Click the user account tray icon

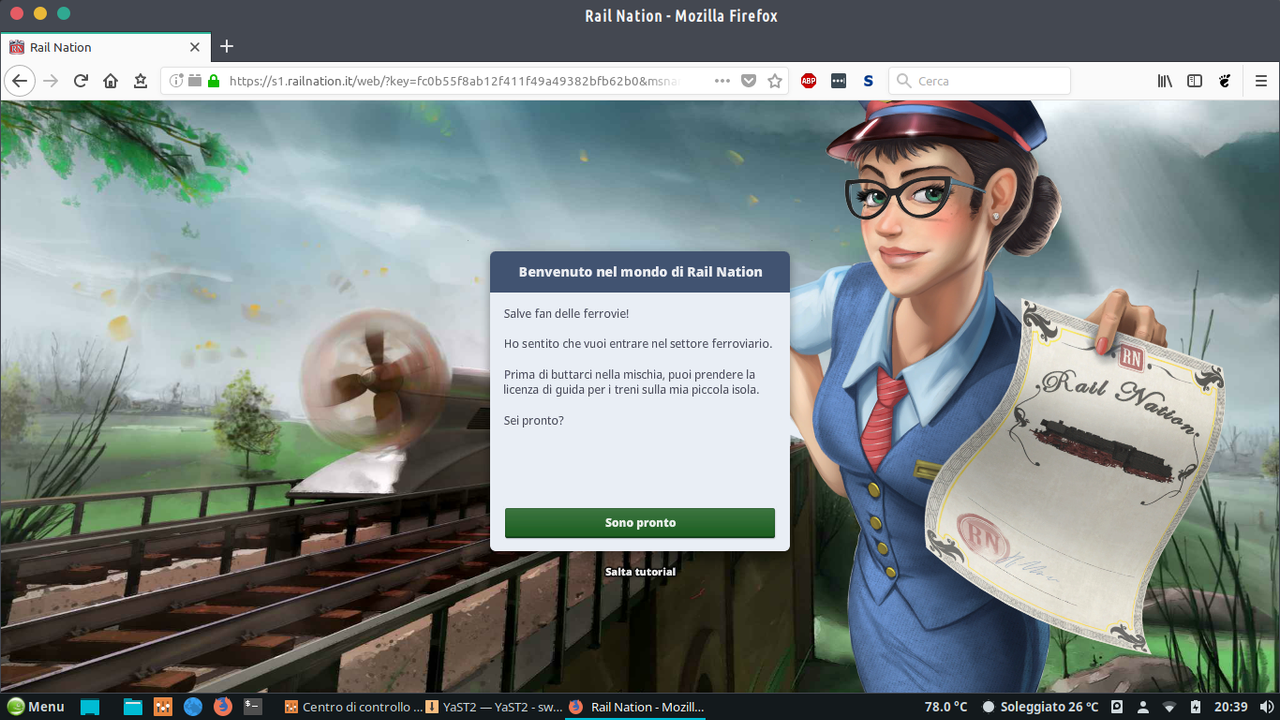pyautogui.click(x=1143, y=707)
